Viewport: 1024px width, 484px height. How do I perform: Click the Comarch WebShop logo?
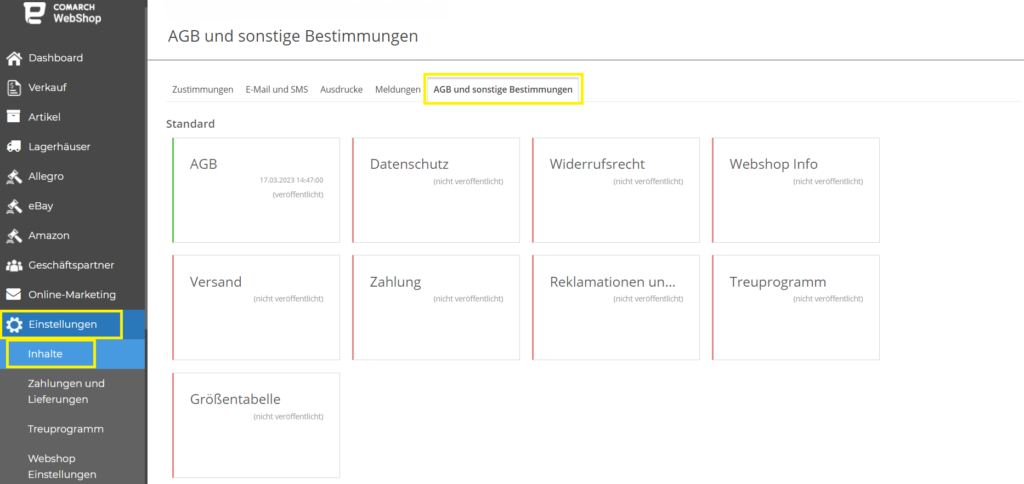point(63,12)
